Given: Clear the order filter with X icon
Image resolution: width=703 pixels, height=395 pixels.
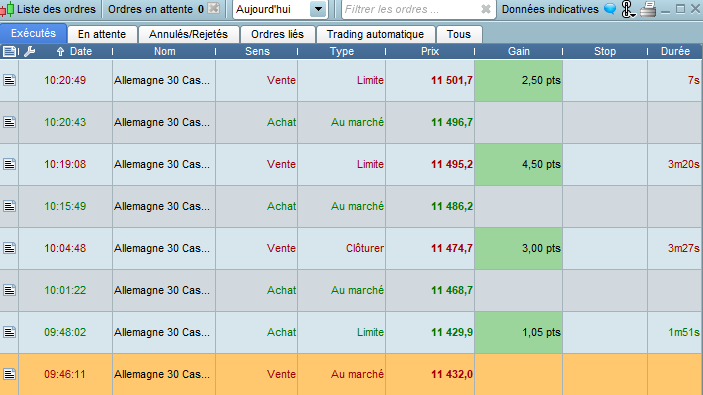Looking at the screenshot, I should [x=486, y=9].
